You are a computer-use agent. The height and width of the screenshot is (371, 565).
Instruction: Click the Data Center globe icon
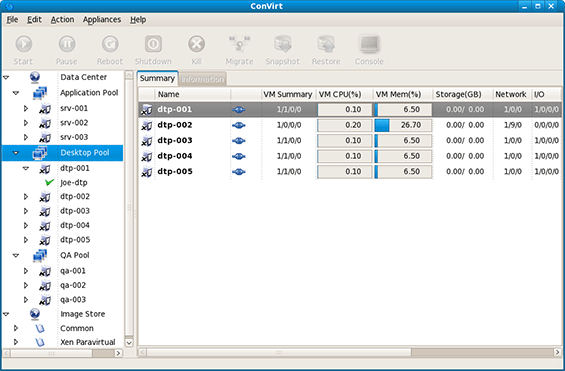coord(35,77)
